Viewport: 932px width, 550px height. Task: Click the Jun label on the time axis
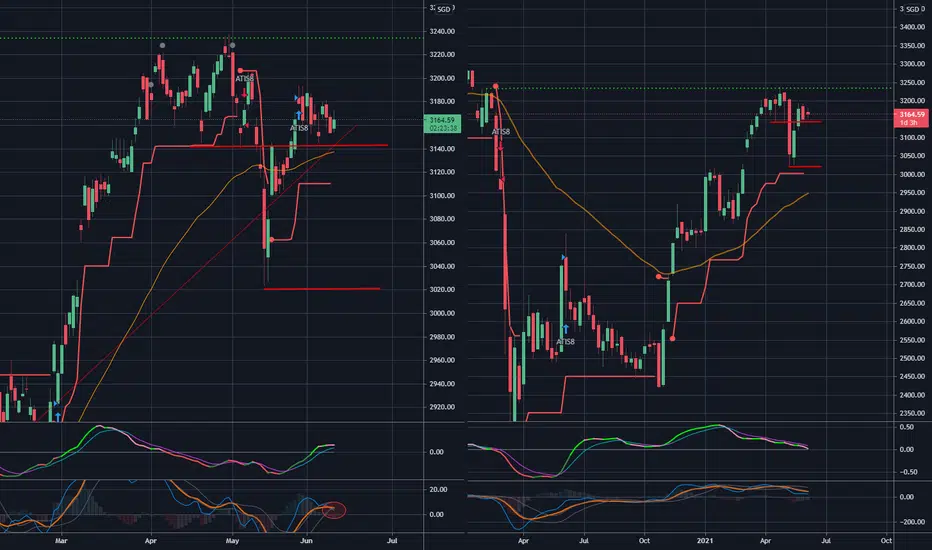(306, 541)
